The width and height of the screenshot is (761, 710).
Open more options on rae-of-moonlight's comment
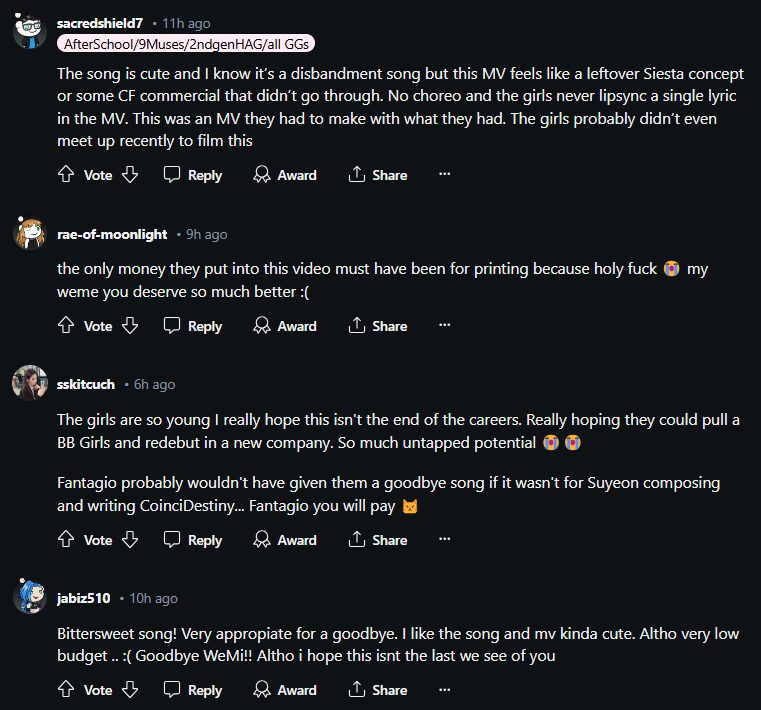coord(445,325)
